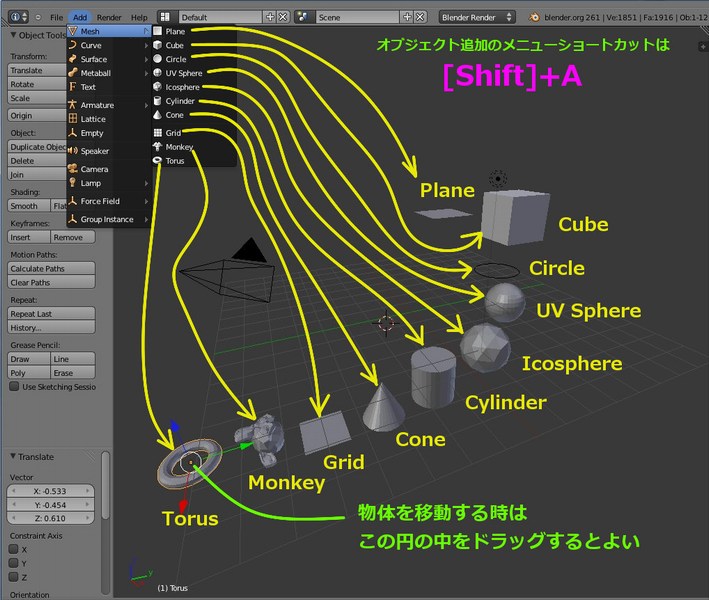
Task: Add new screen layout plus button
Action: [x=270, y=17]
